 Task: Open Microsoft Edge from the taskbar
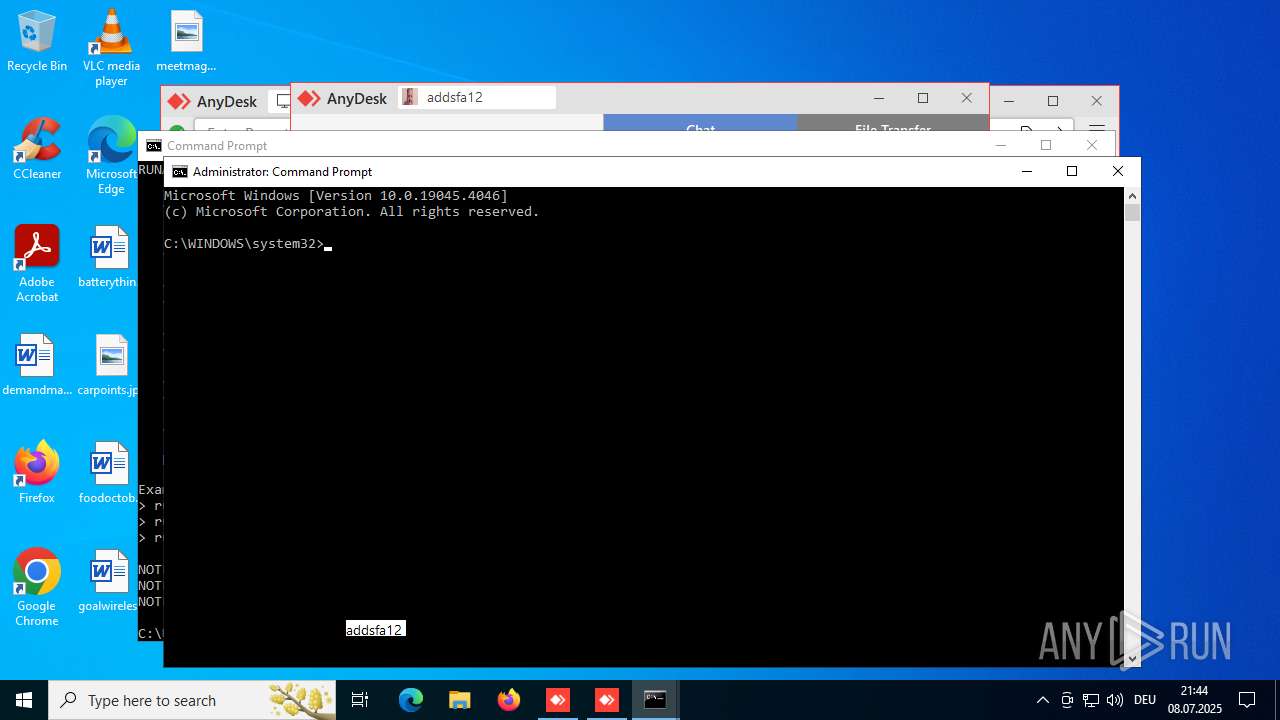(x=411, y=700)
